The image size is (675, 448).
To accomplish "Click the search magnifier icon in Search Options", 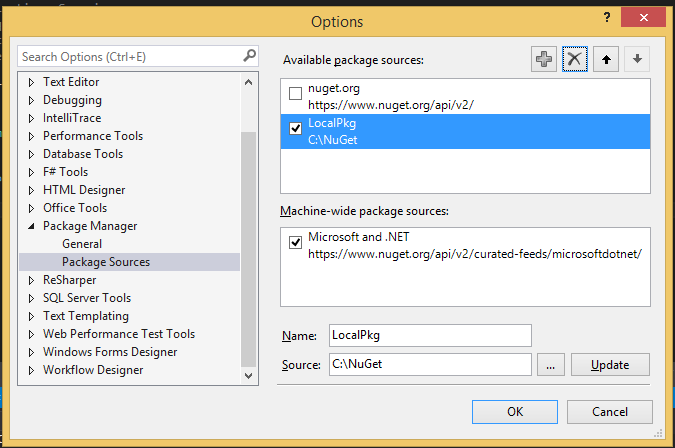I will point(249,56).
